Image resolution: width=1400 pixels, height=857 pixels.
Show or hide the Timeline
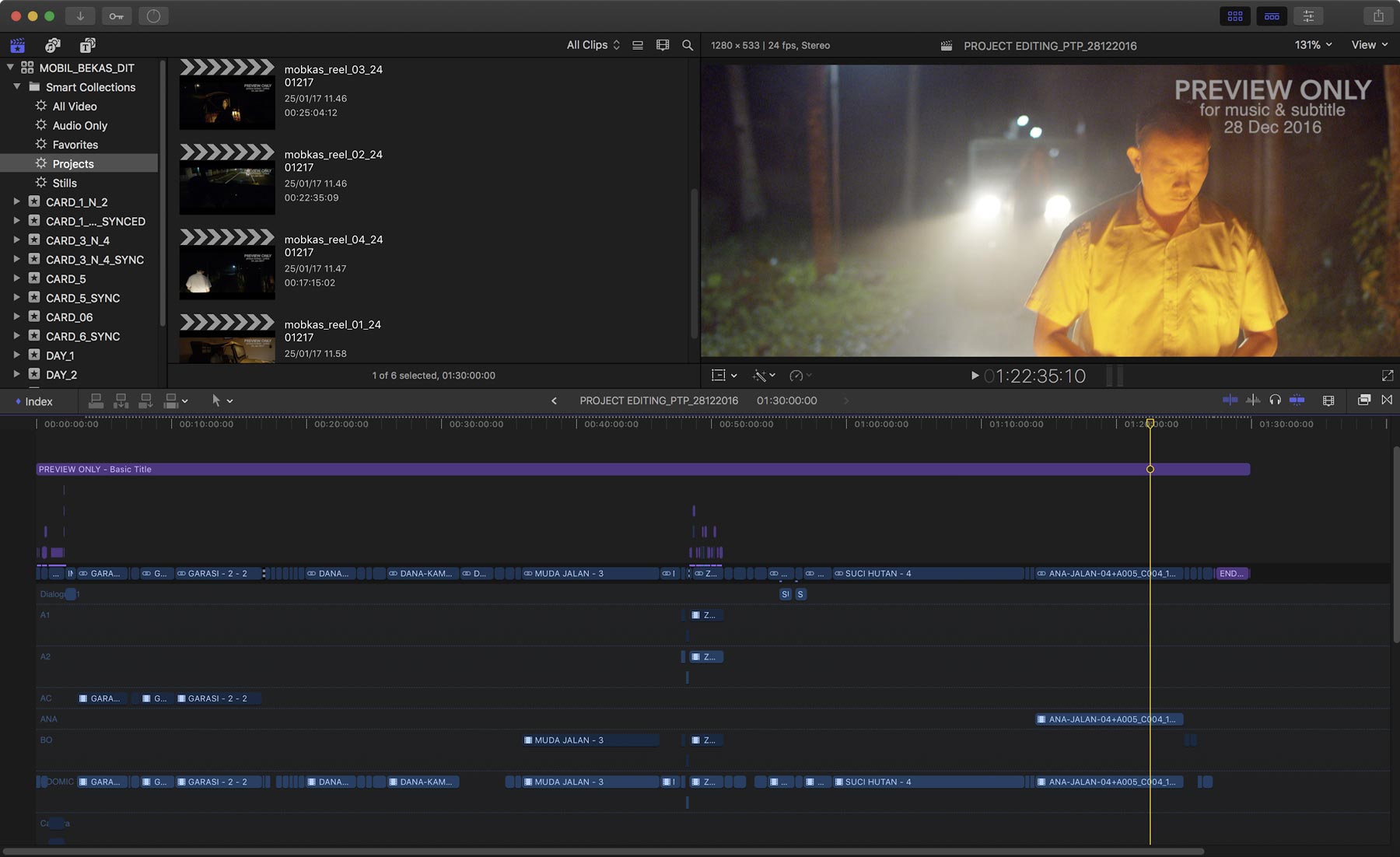click(1272, 16)
